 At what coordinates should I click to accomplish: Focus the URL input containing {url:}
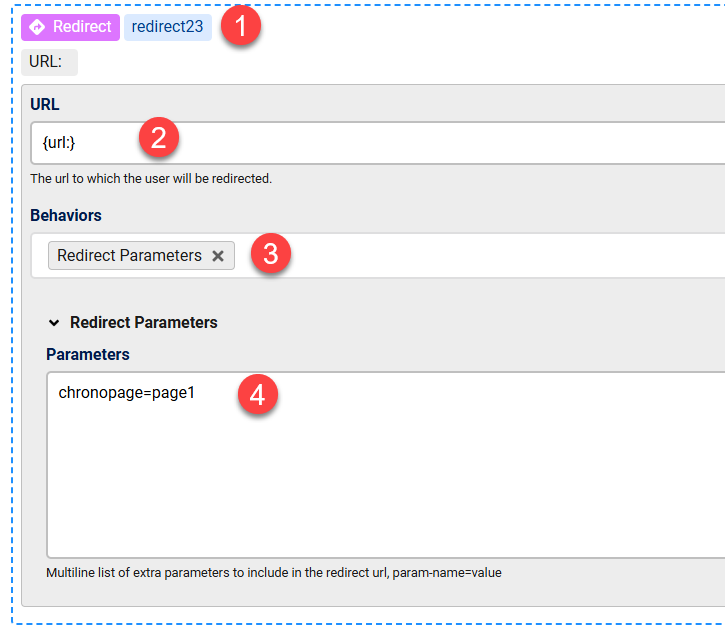[400, 143]
